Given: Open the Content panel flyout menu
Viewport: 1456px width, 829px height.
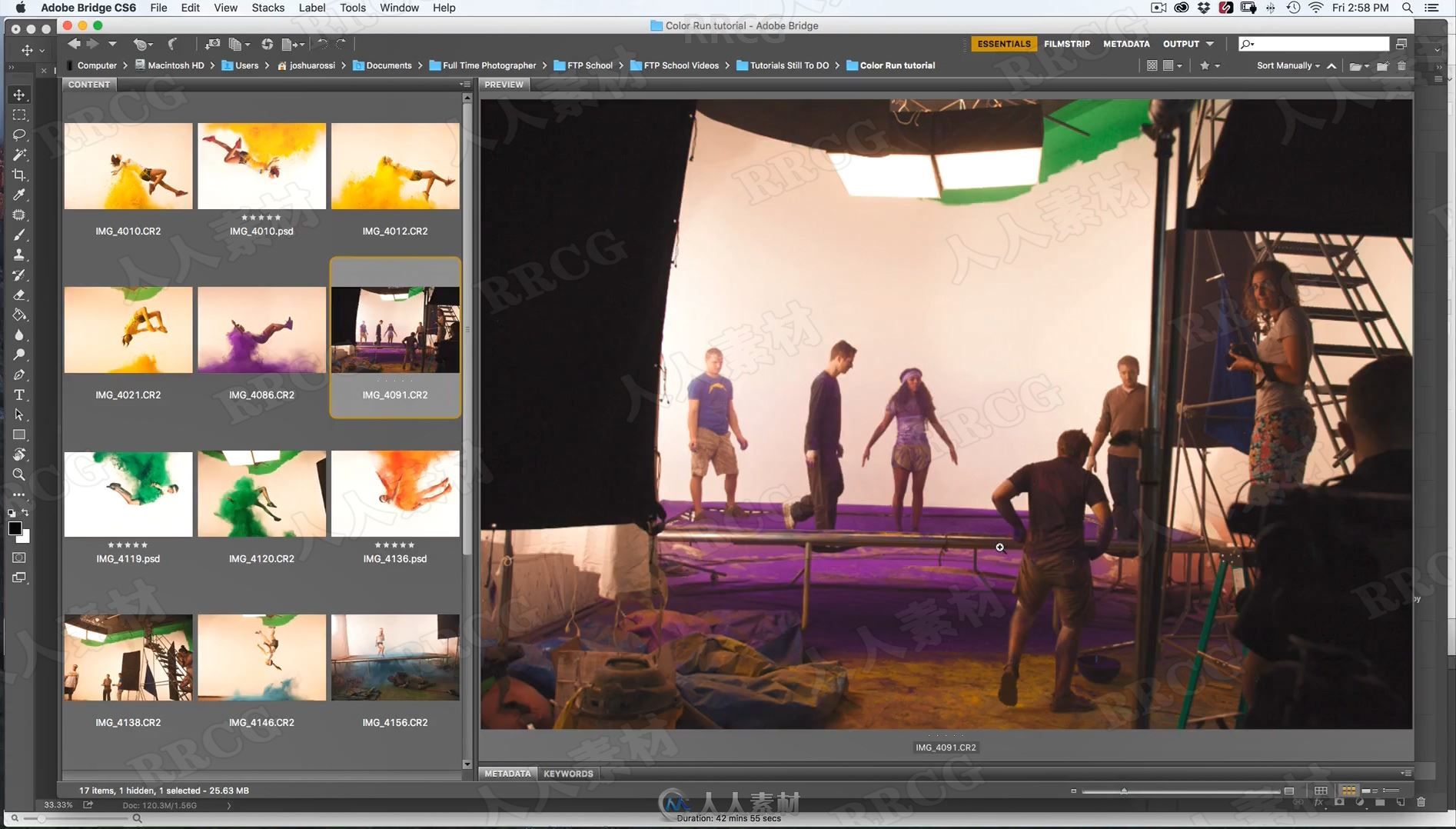Looking at the screenshot, I should (x=464, y=85).
